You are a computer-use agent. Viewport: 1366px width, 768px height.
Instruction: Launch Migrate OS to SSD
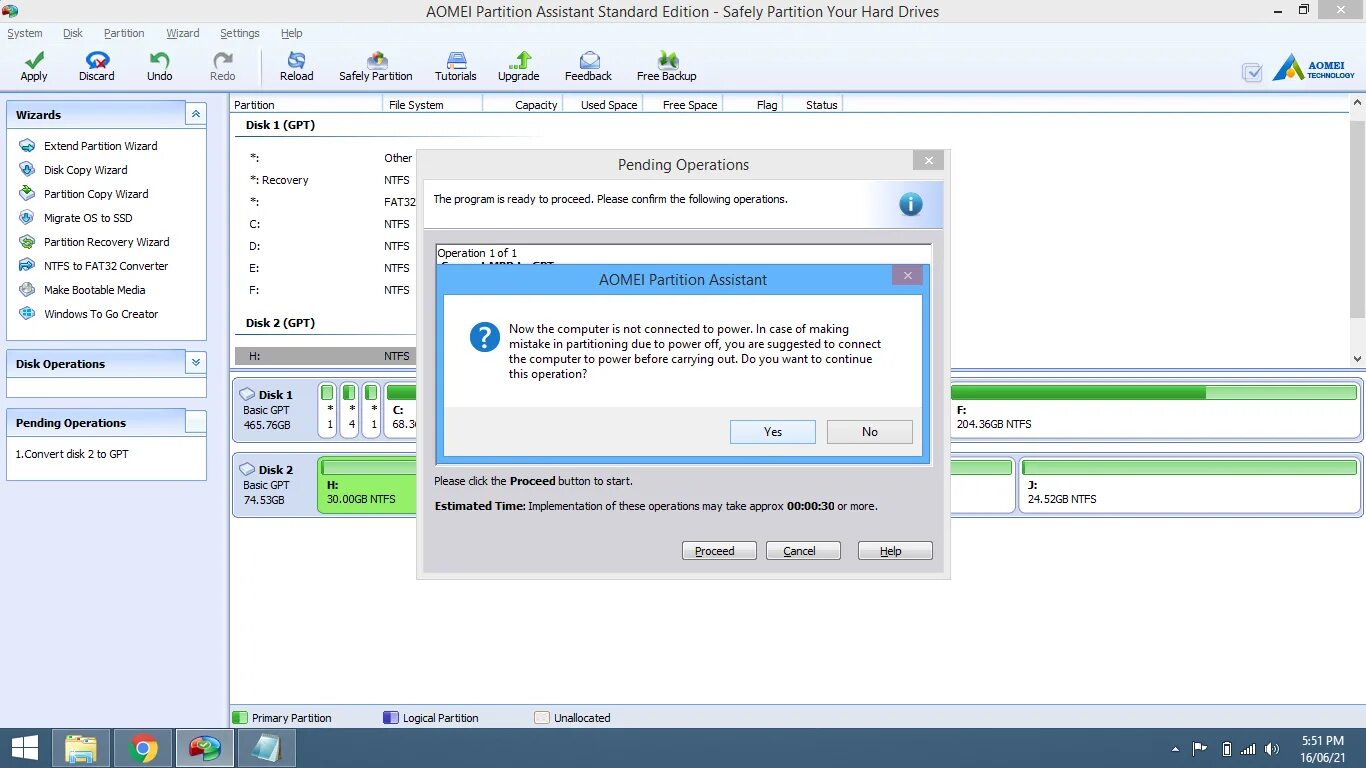pyautogui.click(x=87, y=218)
